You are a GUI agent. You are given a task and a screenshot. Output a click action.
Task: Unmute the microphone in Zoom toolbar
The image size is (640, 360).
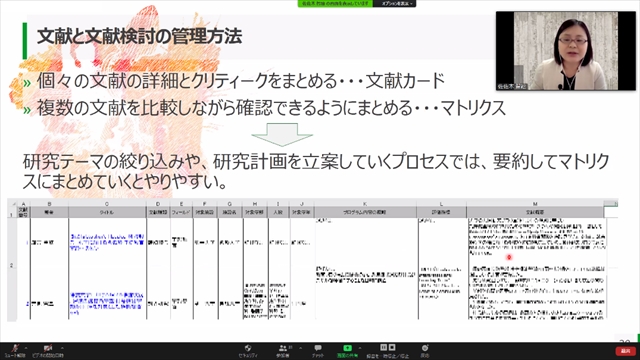(15, 351)
